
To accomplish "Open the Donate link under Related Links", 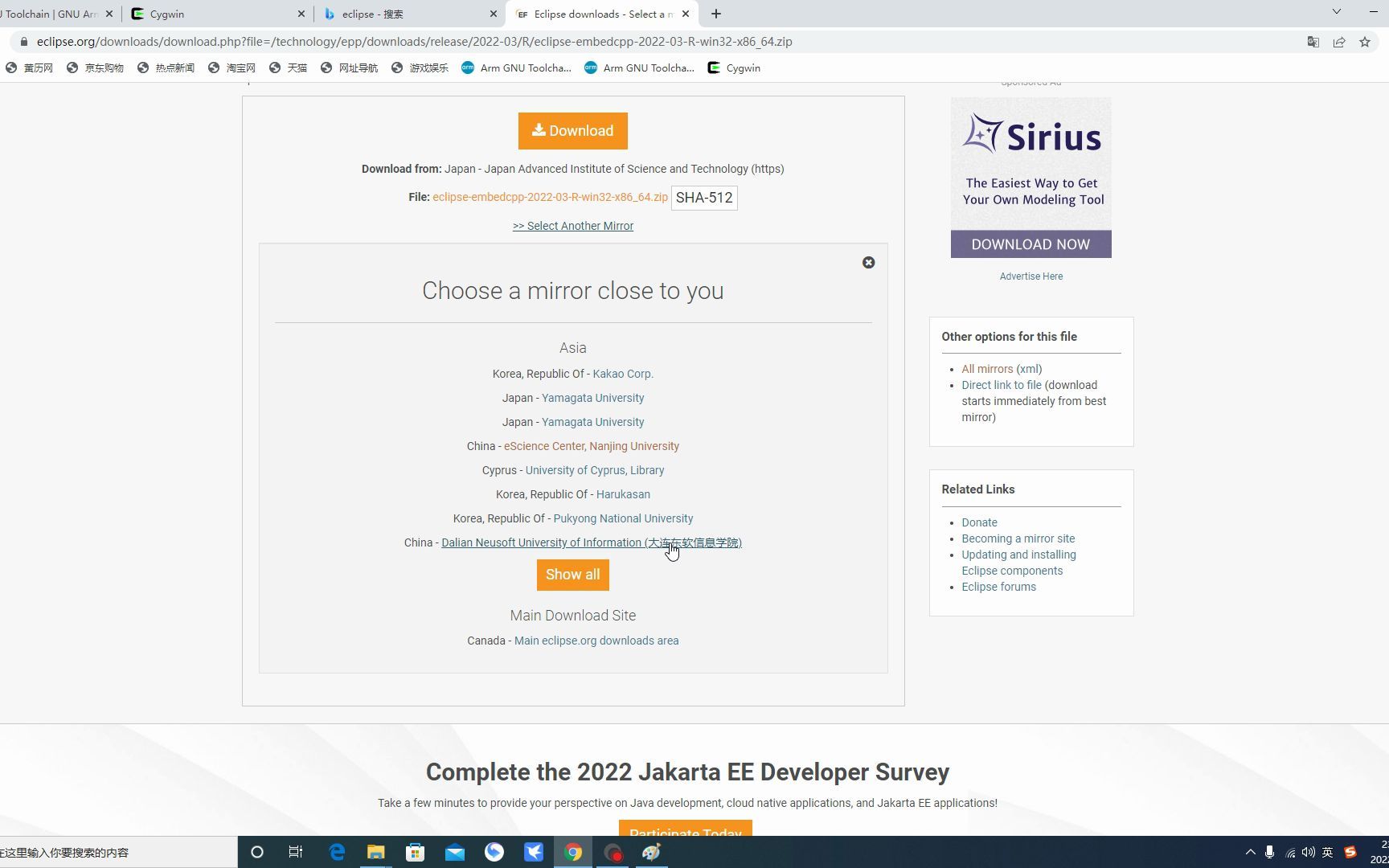I will point(979,522).
